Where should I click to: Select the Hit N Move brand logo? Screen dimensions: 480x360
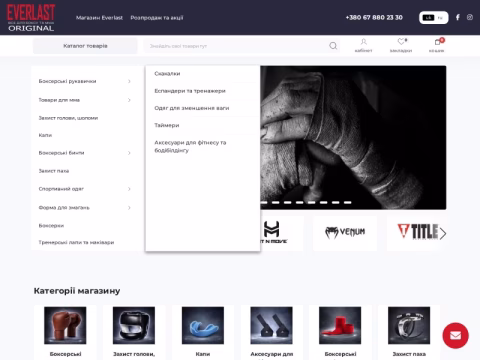pyautogui.click(x=273, y=232)
